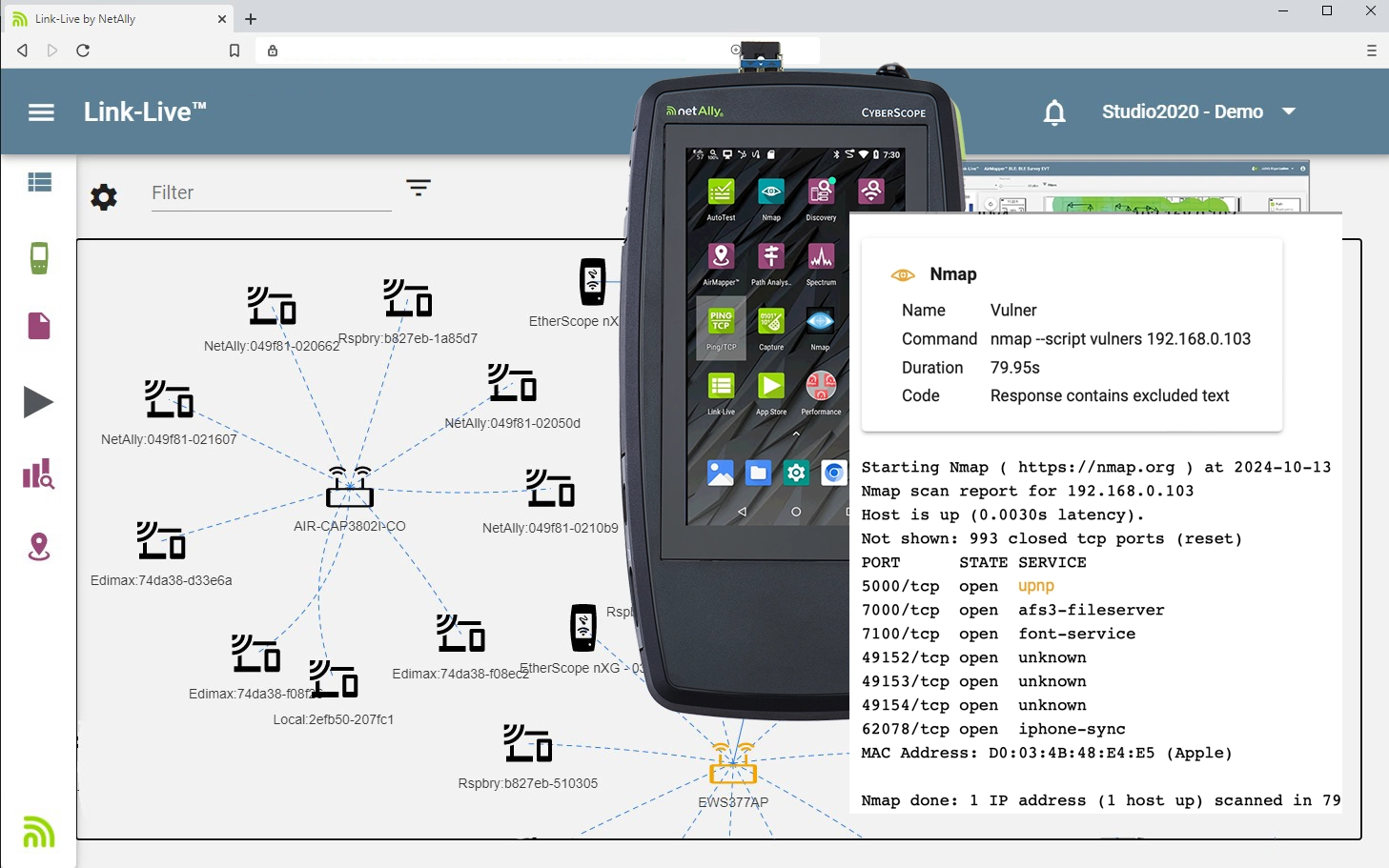Expand the app drawer chevron on CyberScope

pyautogui.click(x=796, y=434)
